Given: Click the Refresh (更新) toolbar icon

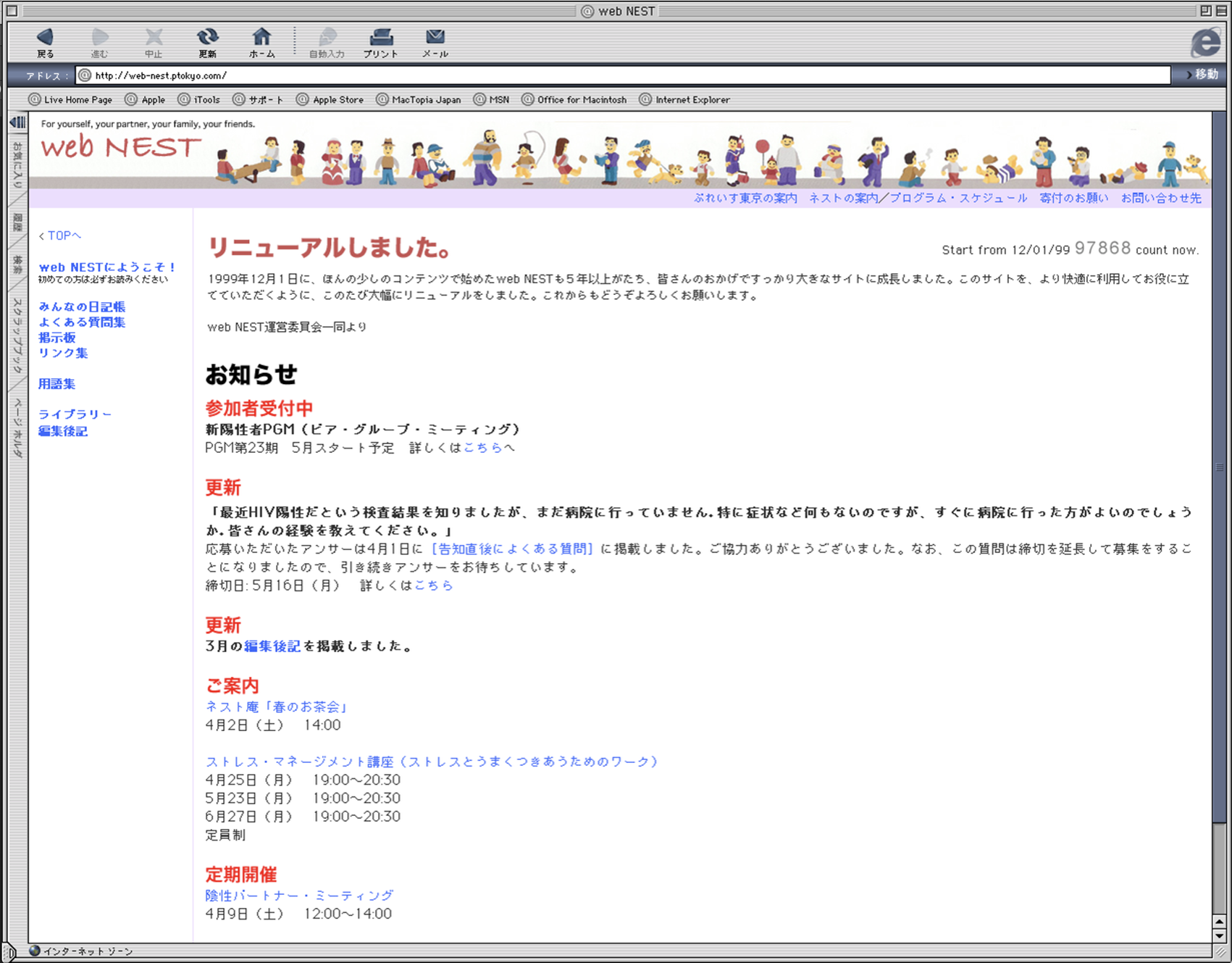Looking at the screenshot, I should click(207, 42).
